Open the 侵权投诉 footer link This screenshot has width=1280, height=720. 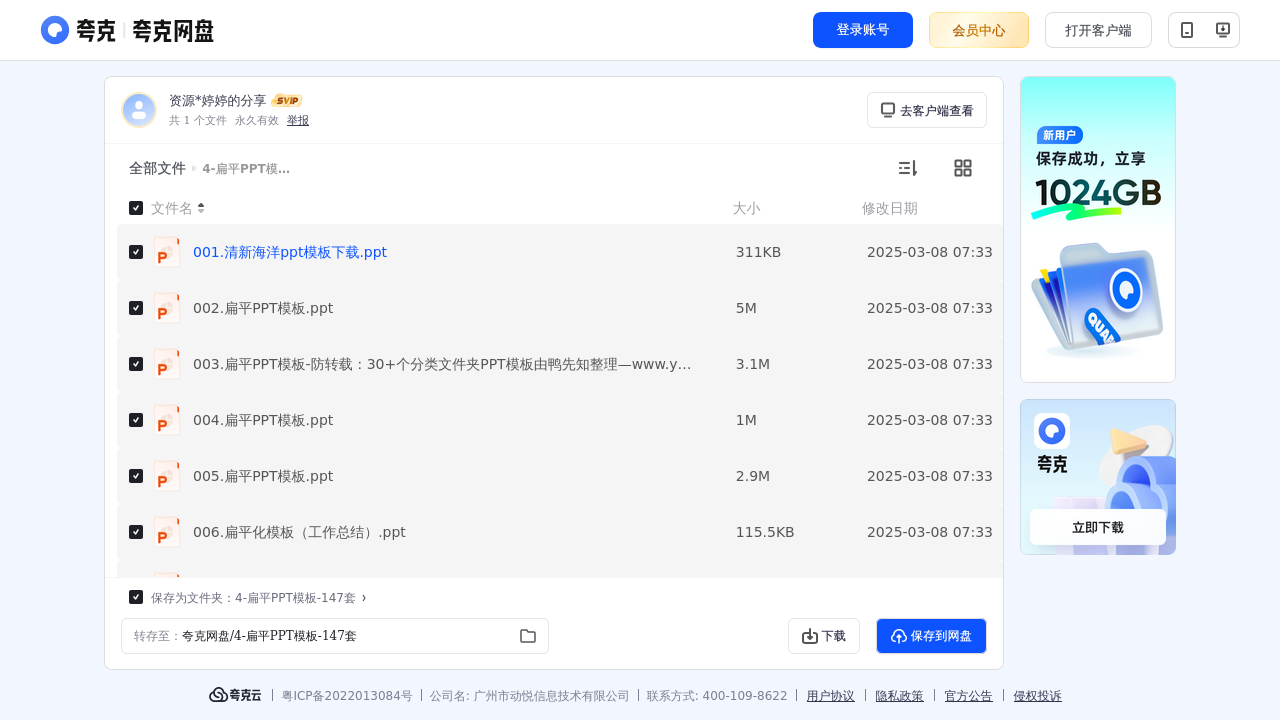click(x=1038, y=696)
